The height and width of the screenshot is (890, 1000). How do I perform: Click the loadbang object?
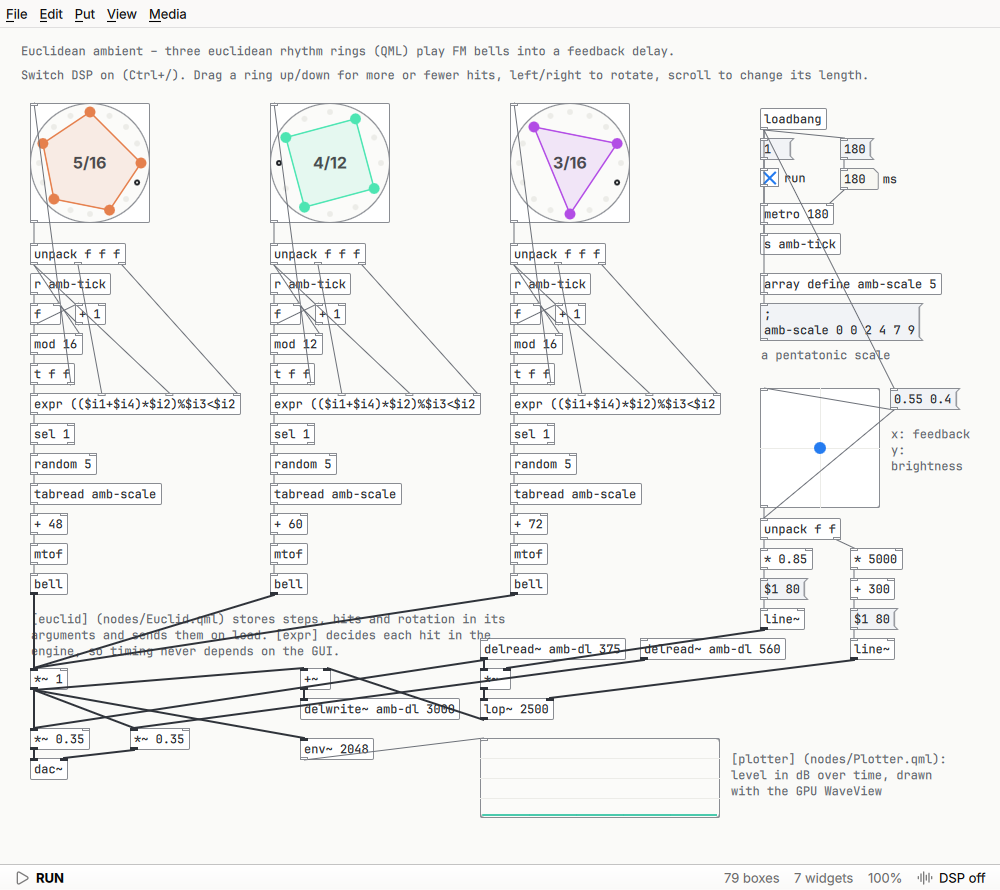(x=793, y=119)
